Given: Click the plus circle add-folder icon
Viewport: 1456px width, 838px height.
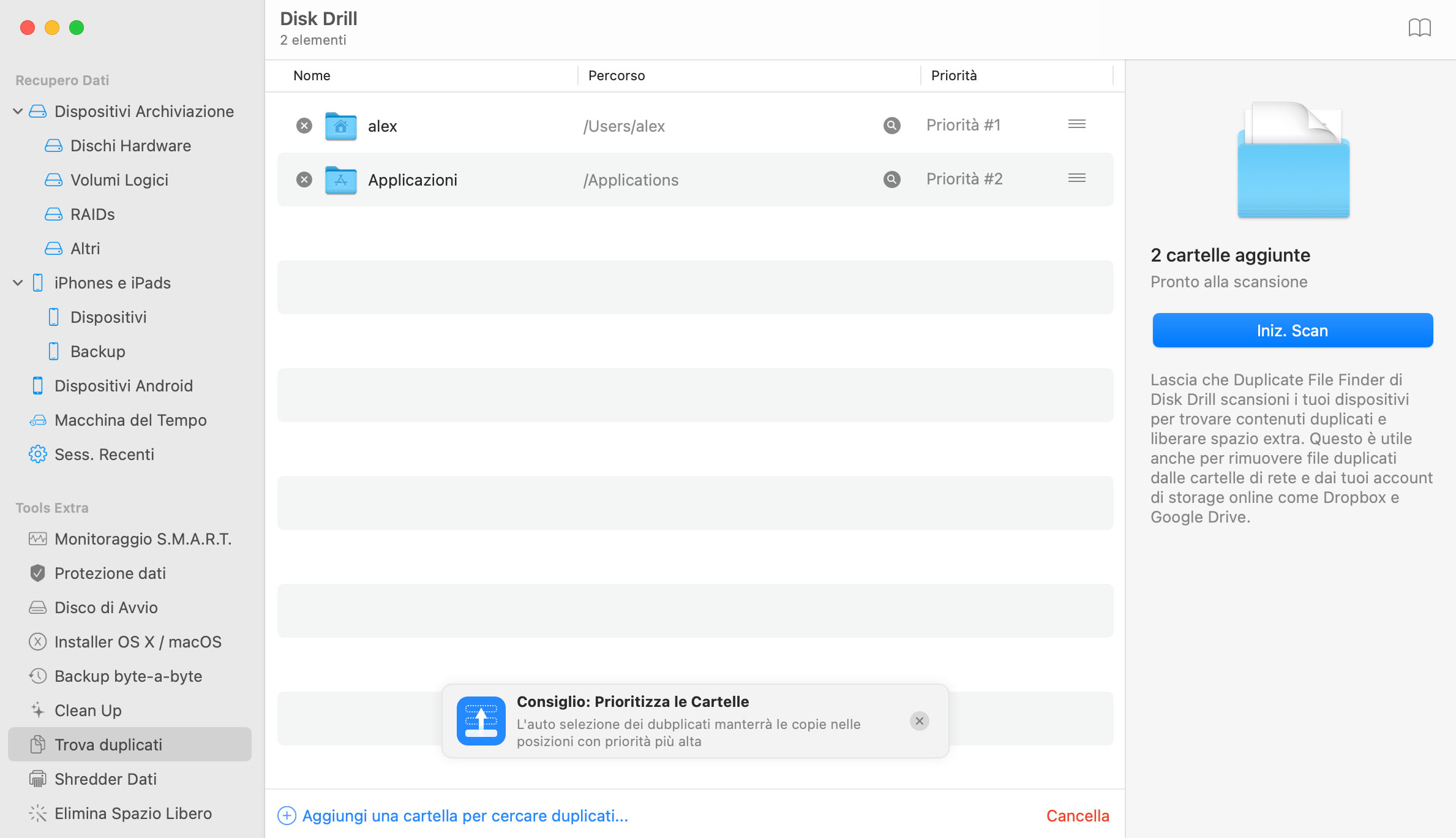Looking at the screenshot, I should click(x=287, y=816).
